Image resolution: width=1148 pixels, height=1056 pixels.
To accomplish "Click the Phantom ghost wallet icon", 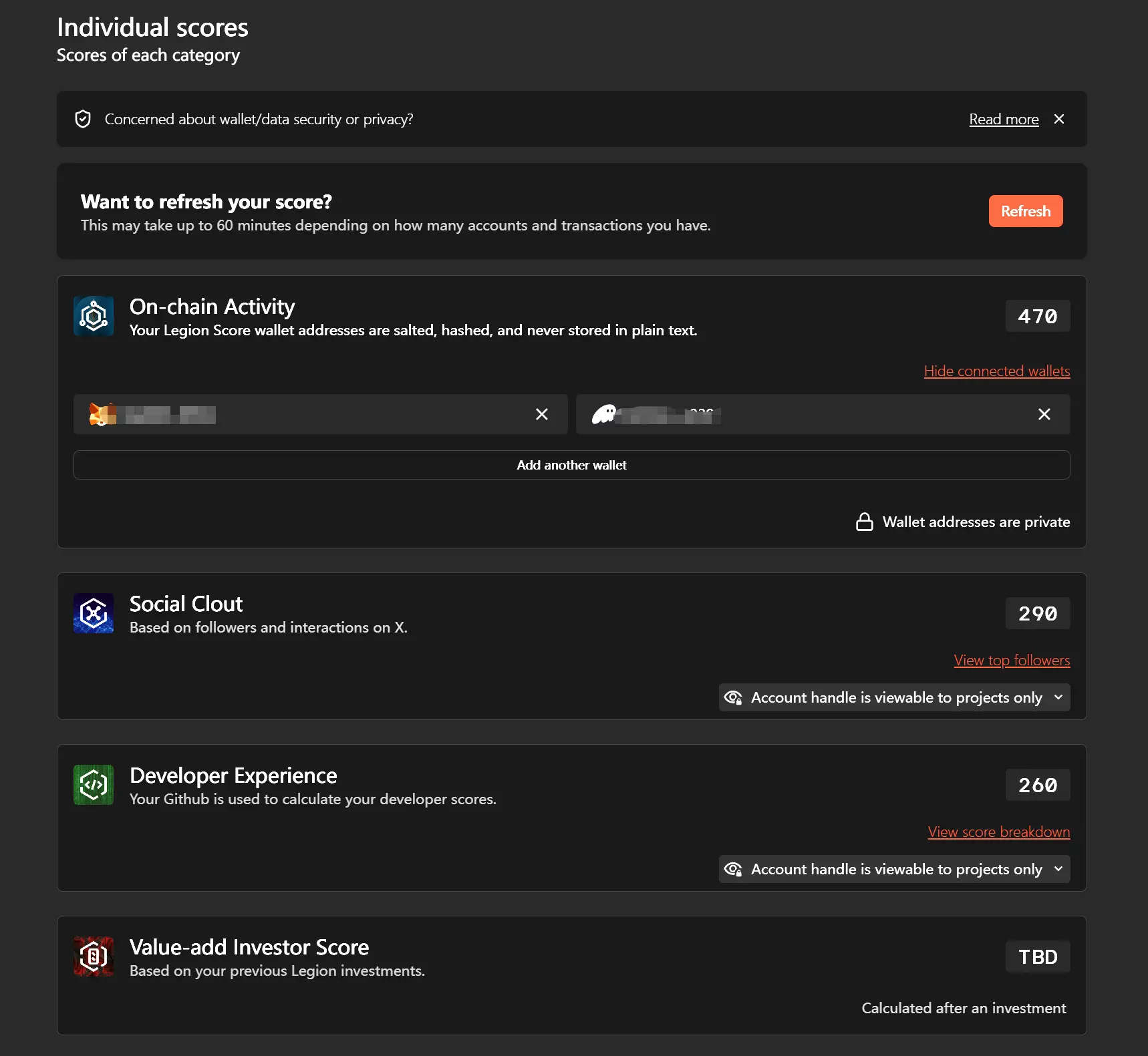I will (x=603, y=414).
